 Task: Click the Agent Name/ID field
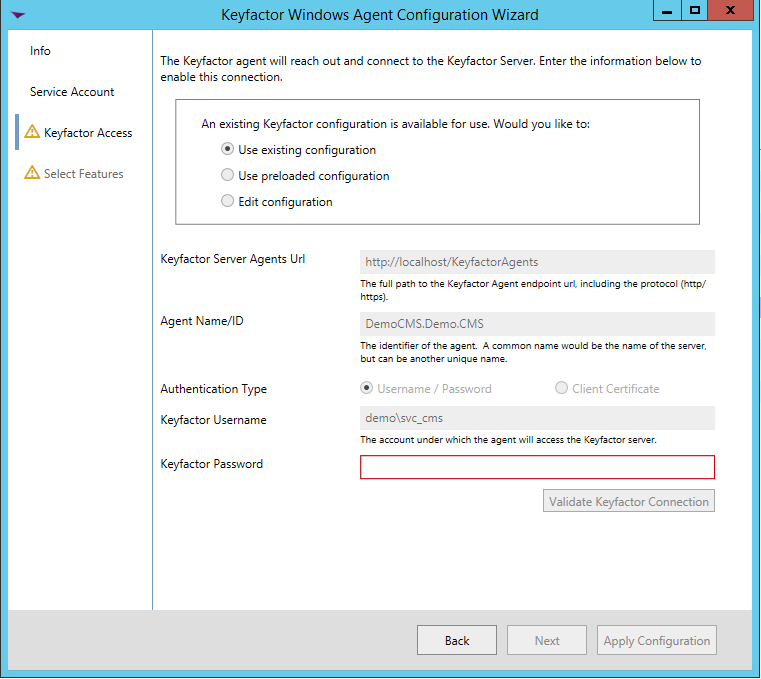[x=537, y=324]
